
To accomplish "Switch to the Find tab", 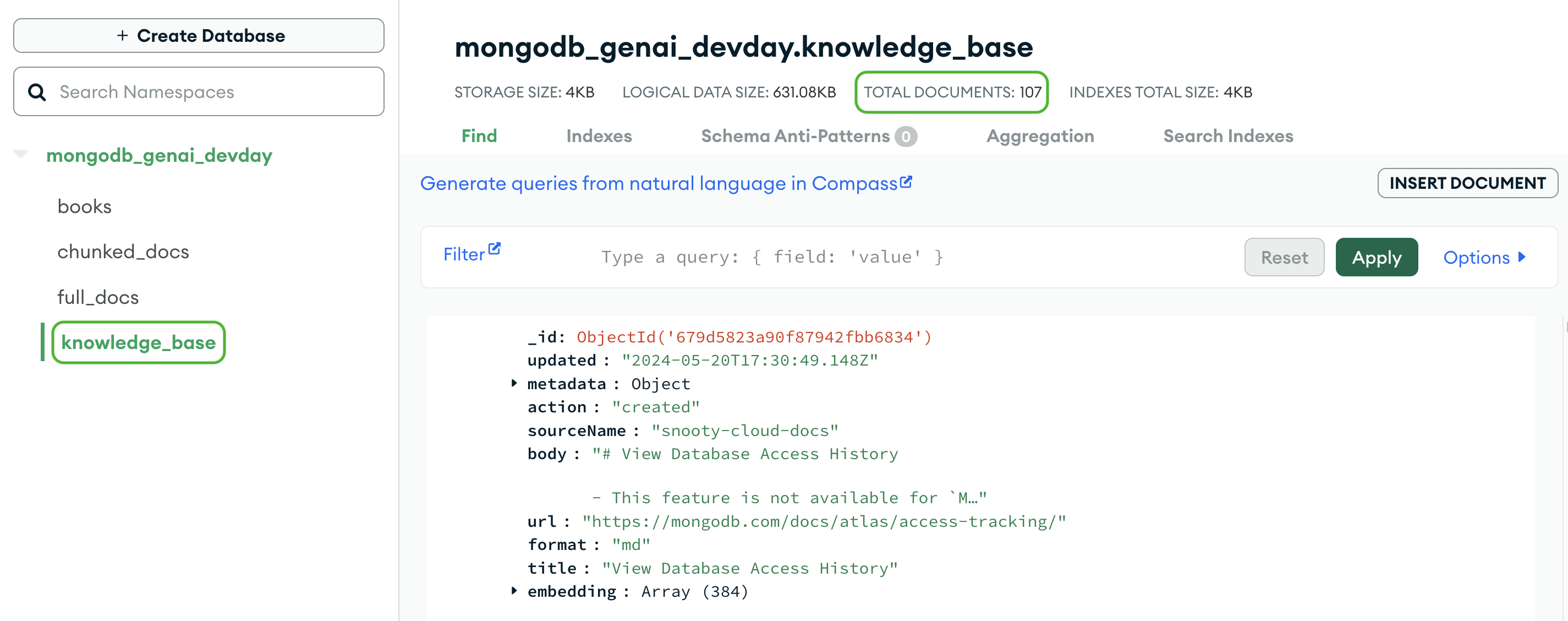I will pos(479,136).
